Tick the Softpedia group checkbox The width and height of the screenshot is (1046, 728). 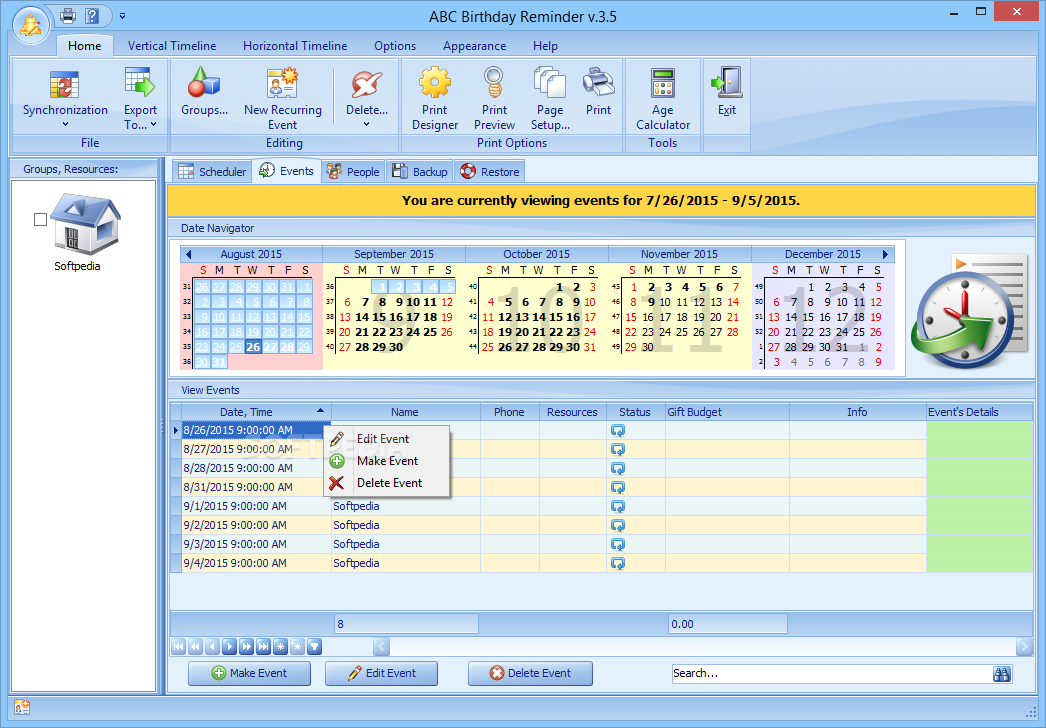click(40, 219)
